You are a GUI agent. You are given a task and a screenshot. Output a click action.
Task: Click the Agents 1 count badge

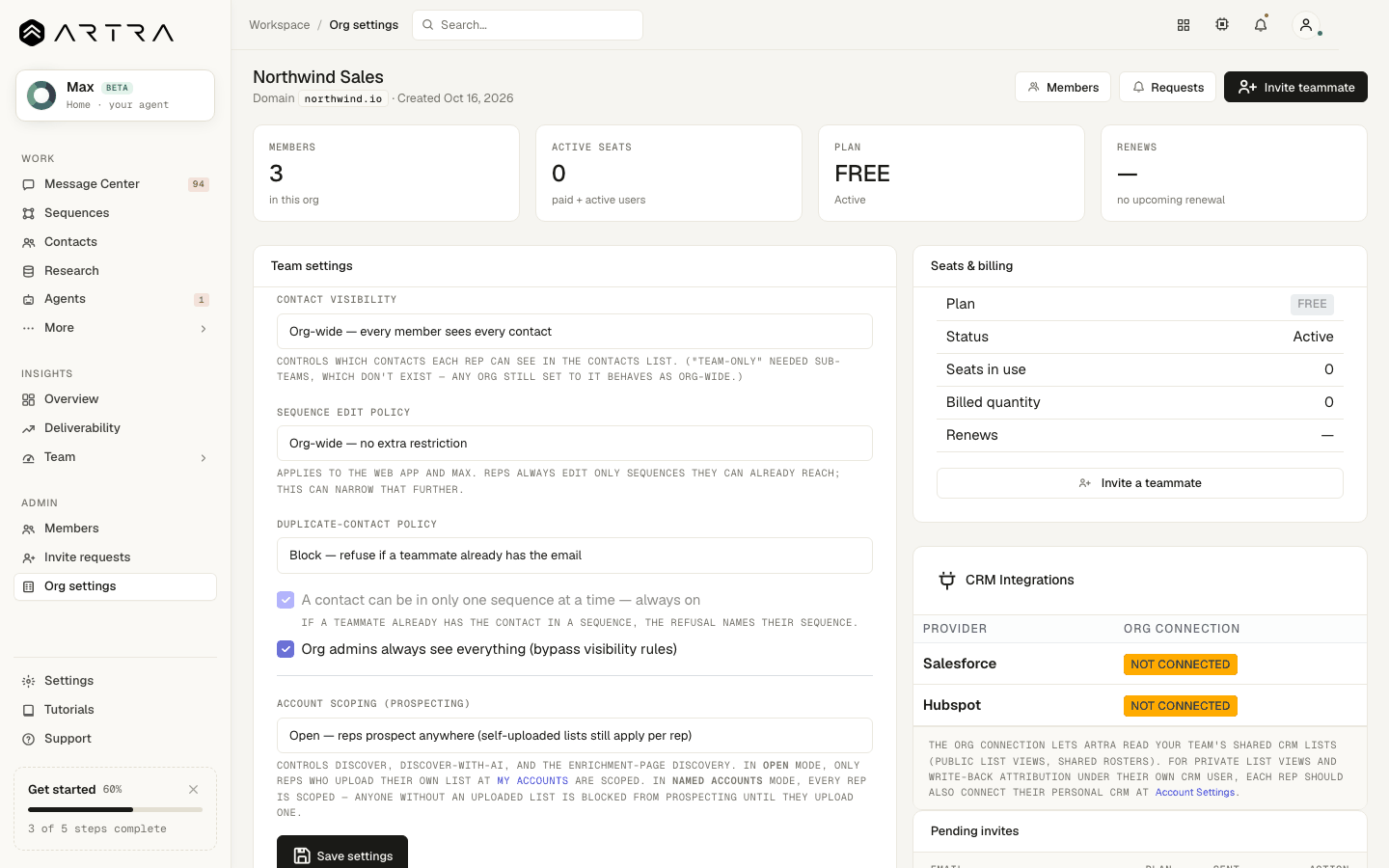(x=202, y=300)
